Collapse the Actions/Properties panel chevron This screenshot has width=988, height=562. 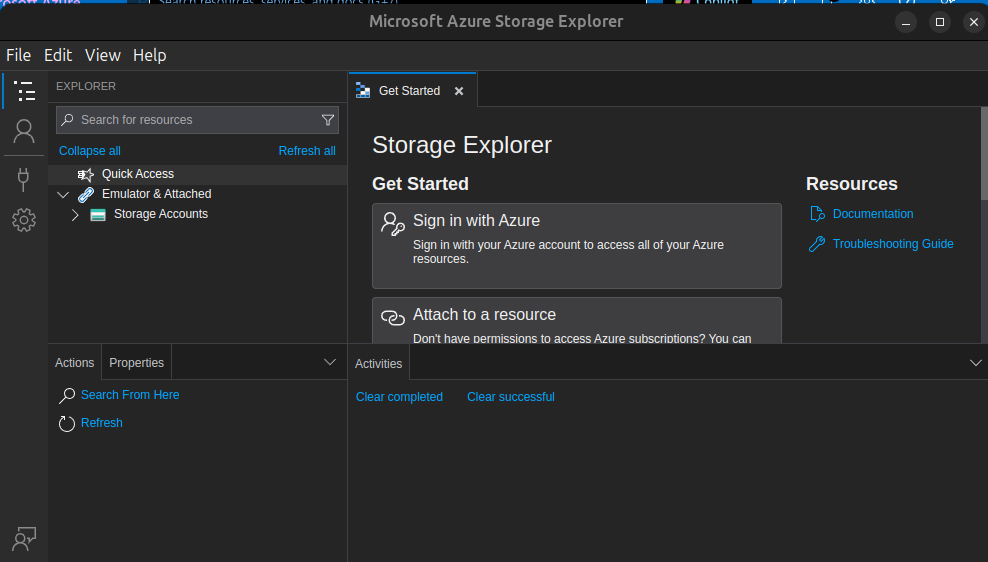(330, 362)
